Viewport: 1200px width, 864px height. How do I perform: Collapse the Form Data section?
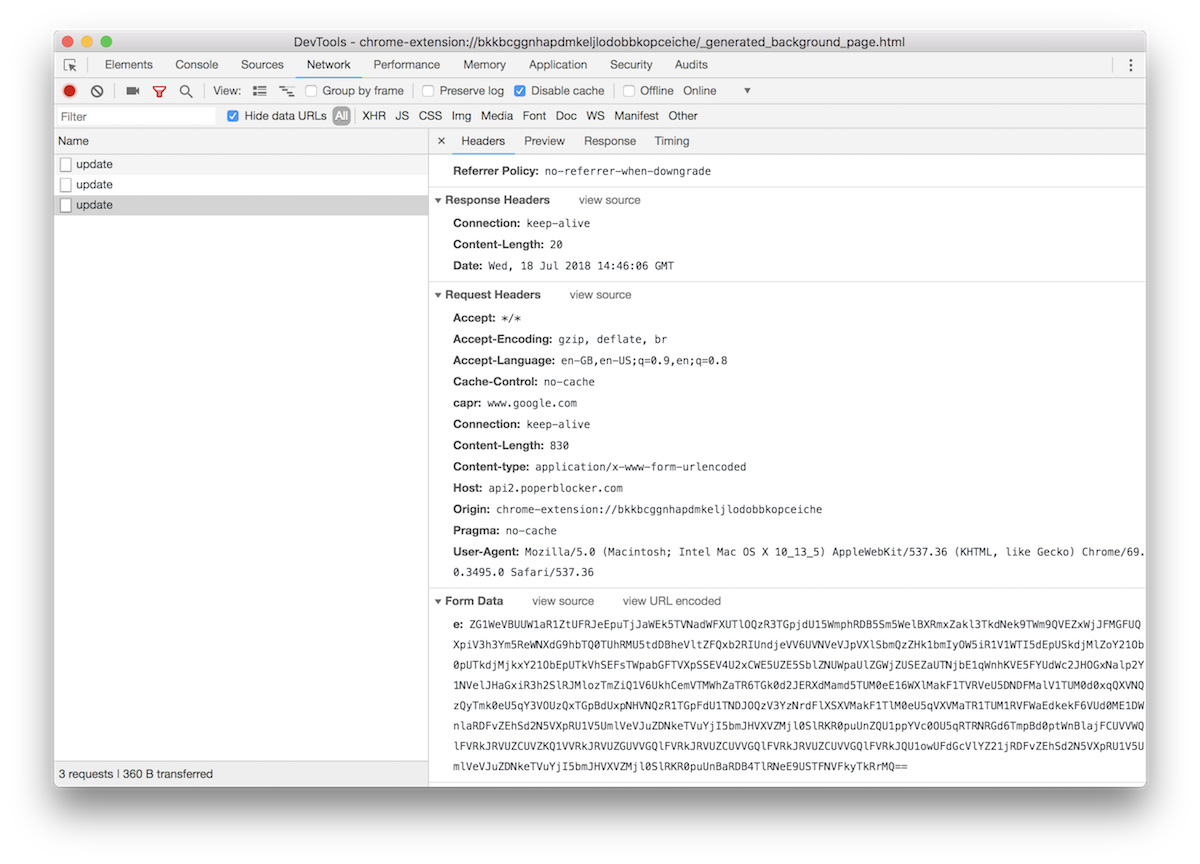438,601
